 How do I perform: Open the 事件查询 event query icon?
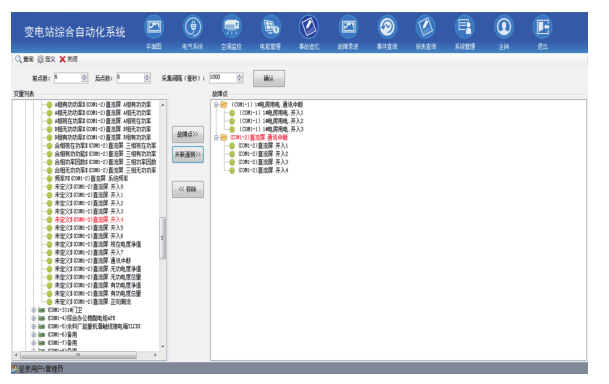point(387,27)
